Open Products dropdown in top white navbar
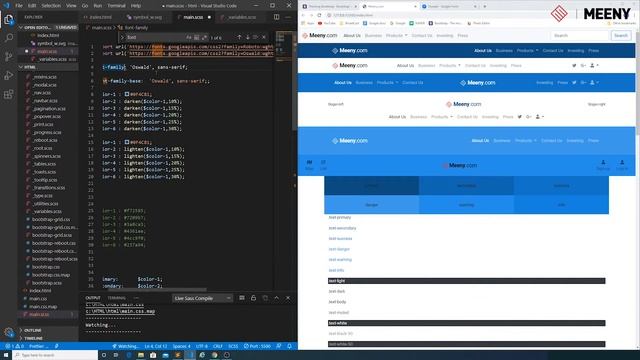 pos(396,36)
